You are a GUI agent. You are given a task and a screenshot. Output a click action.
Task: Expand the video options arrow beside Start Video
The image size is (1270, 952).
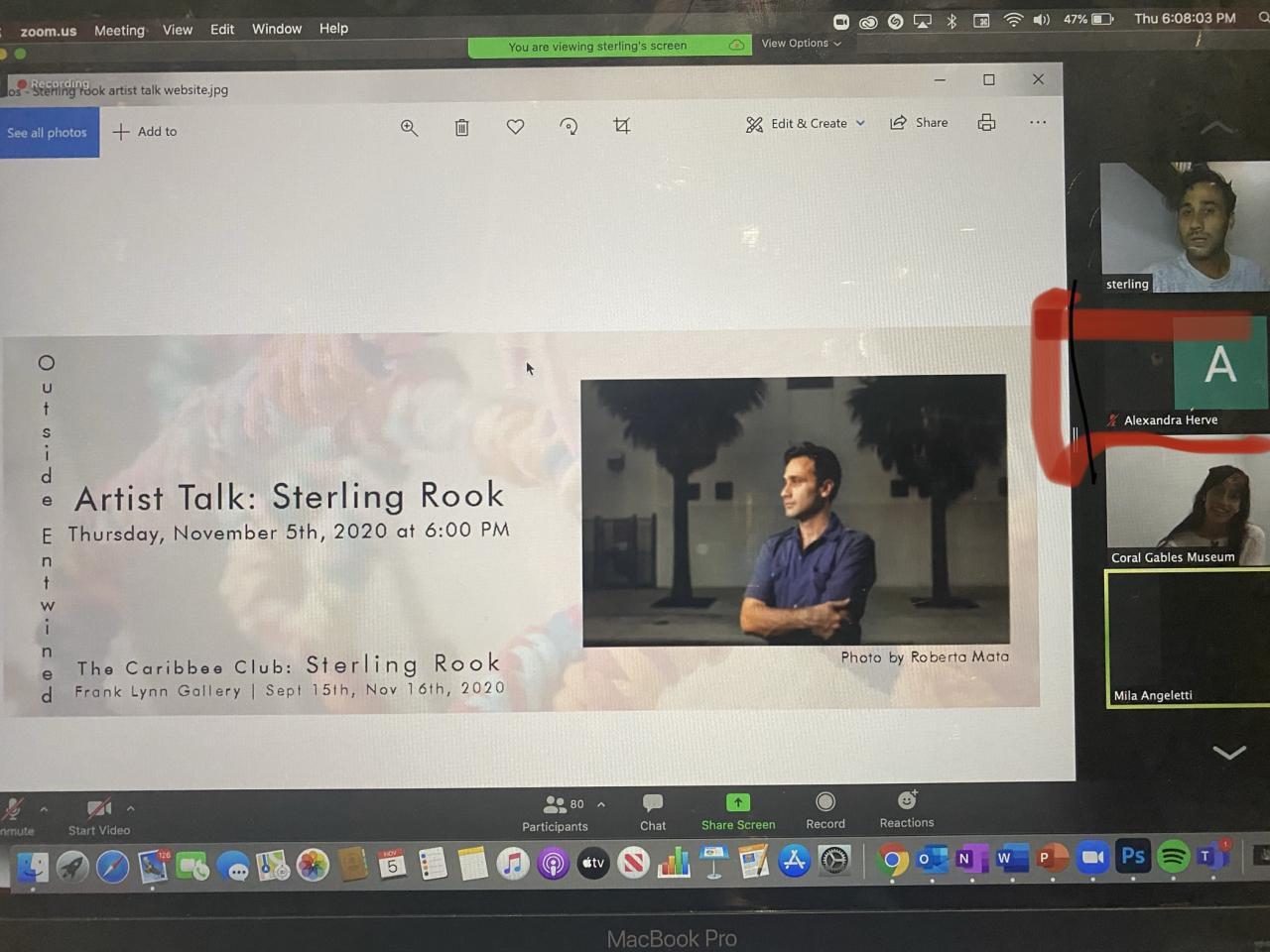pyautogui.click(x=130, y=808)
